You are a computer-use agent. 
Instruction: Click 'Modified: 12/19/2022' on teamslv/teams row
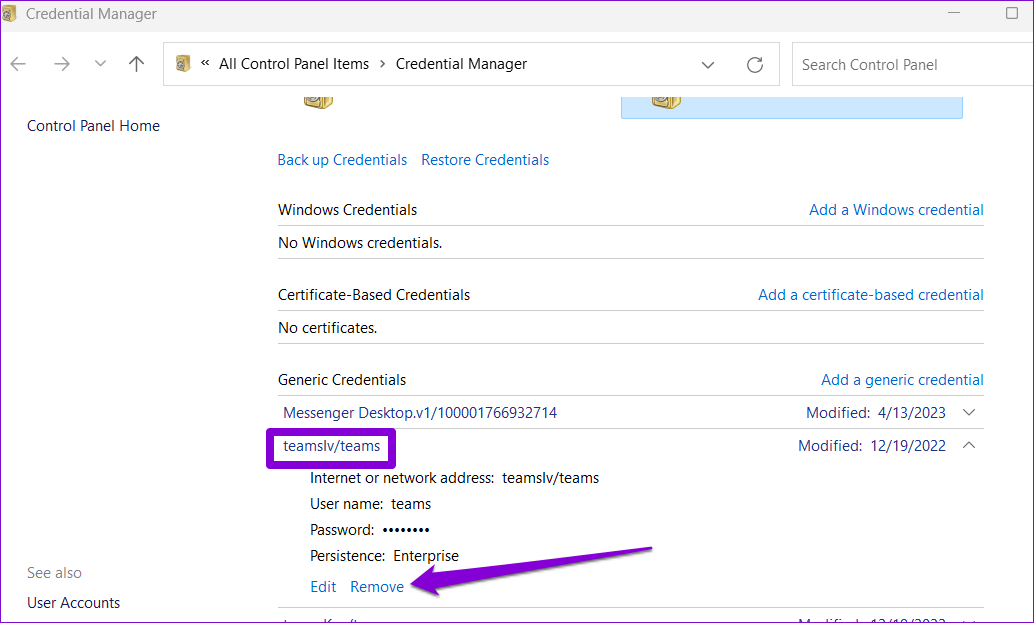point(872,446)
